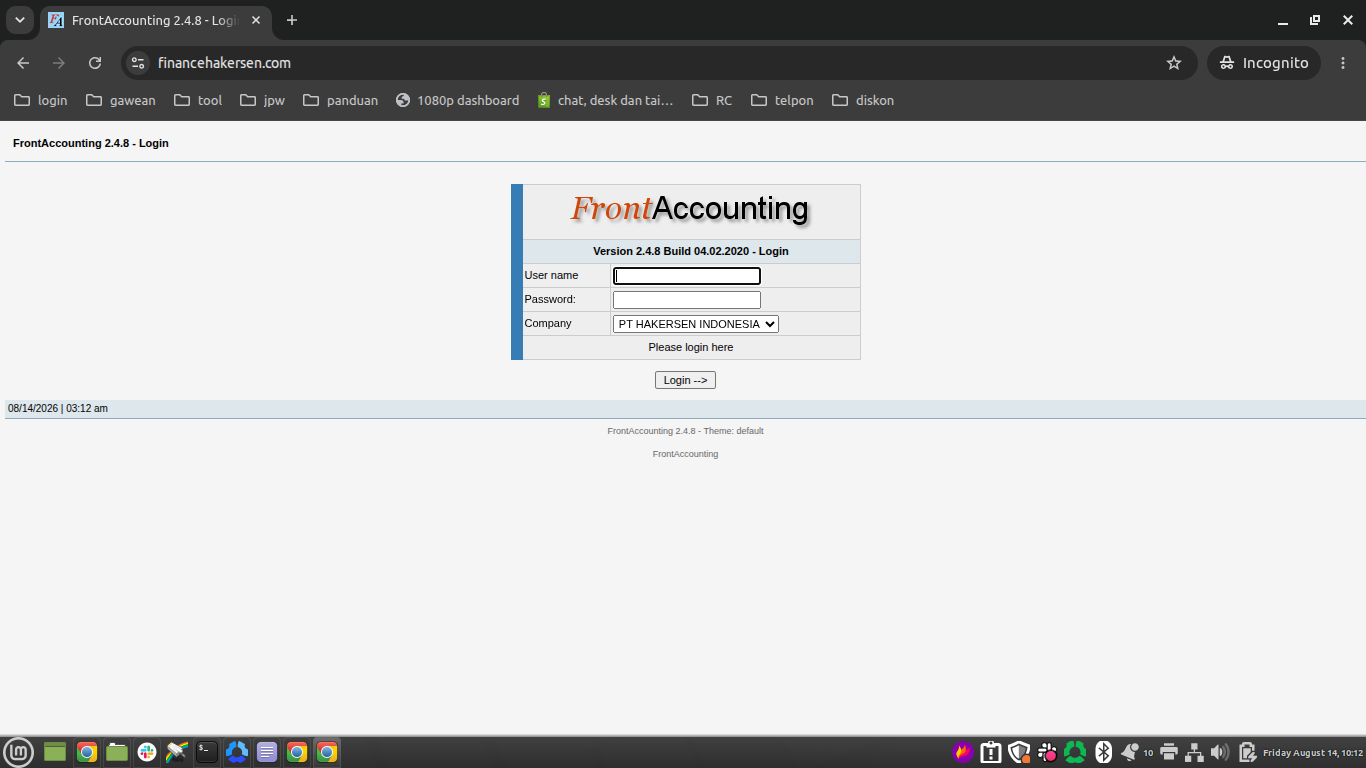
Task: Open the network connections tray icon
Action: (x=1194, y=752)
